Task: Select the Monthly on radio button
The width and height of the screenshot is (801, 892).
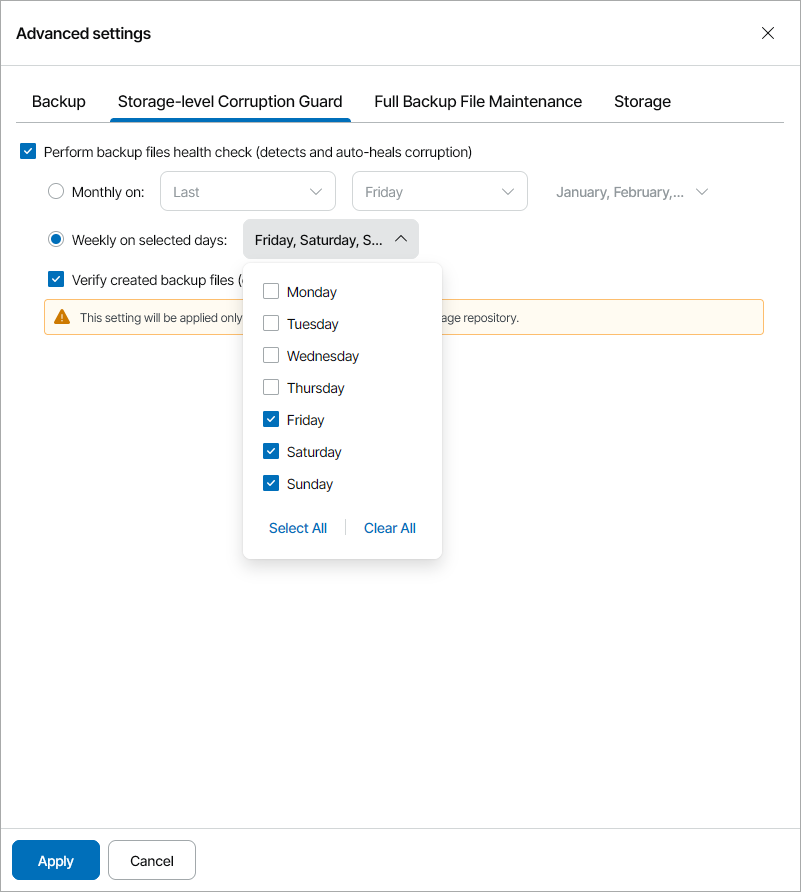Action: pyautogui.click(x=56, y=192)
